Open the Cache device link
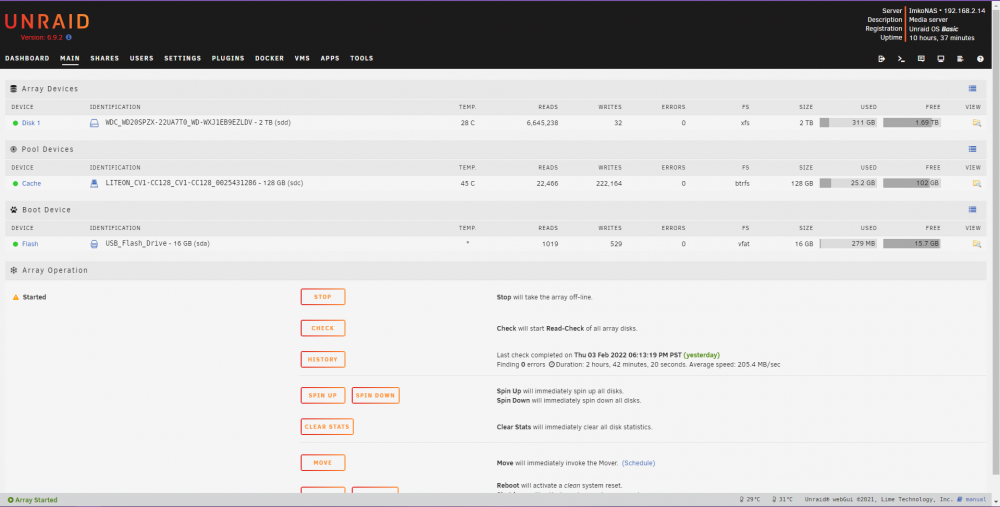The height and width of the screenshot is (507, 1000). [x=31, y=184]
